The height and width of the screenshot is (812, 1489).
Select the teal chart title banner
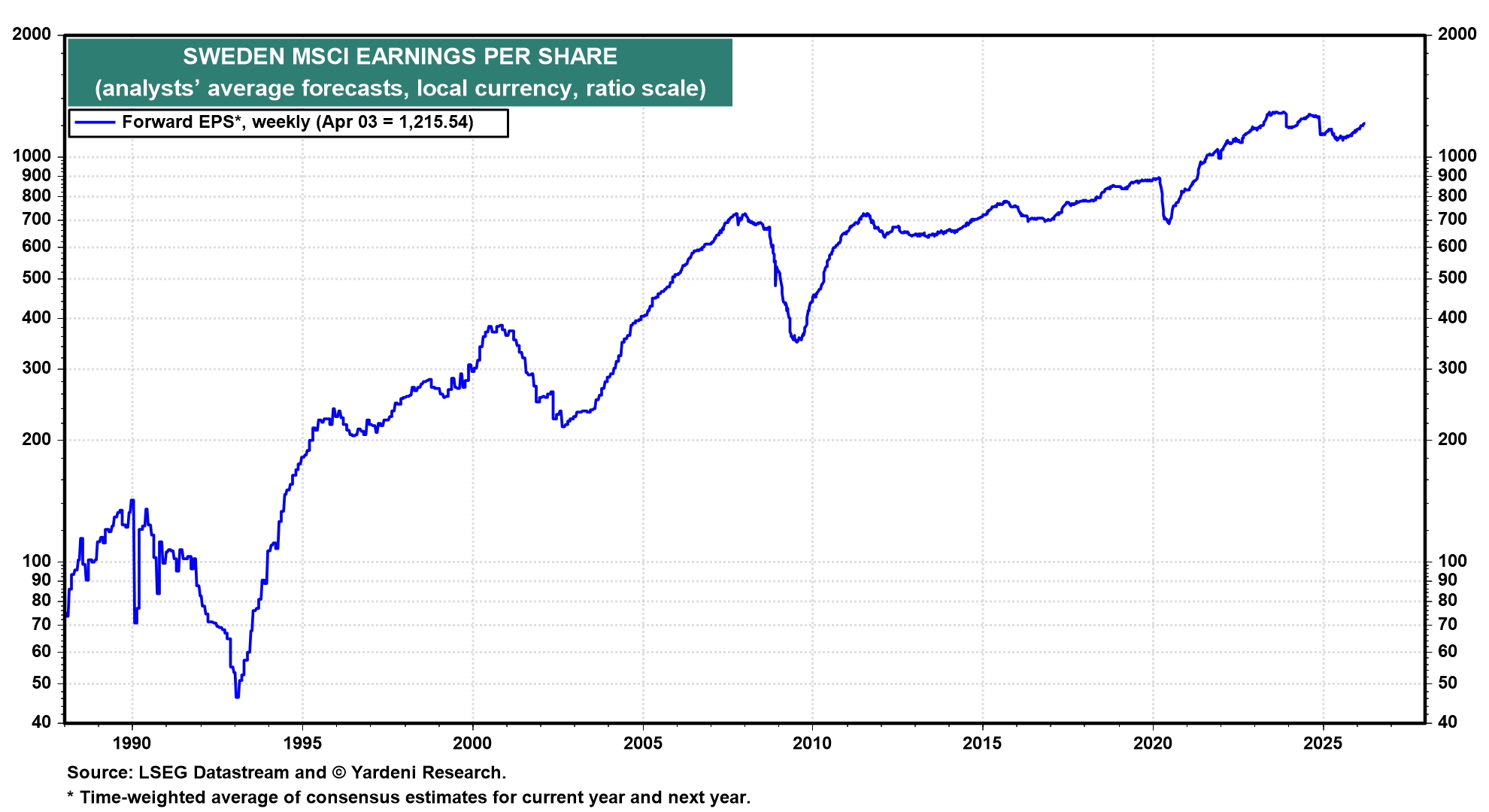tap(399, 71)
